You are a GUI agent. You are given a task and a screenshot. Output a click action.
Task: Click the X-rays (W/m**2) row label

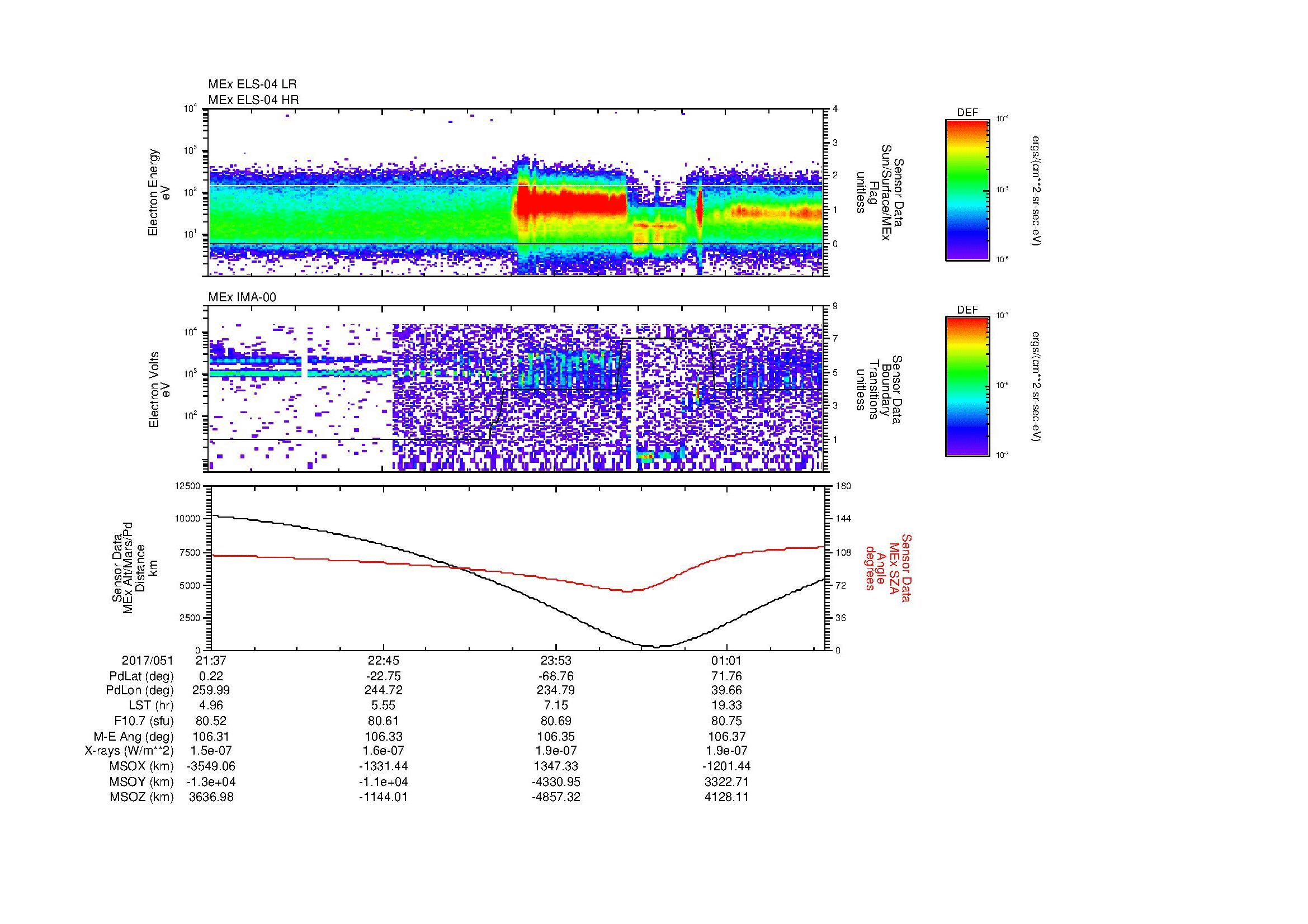(129, 751)
